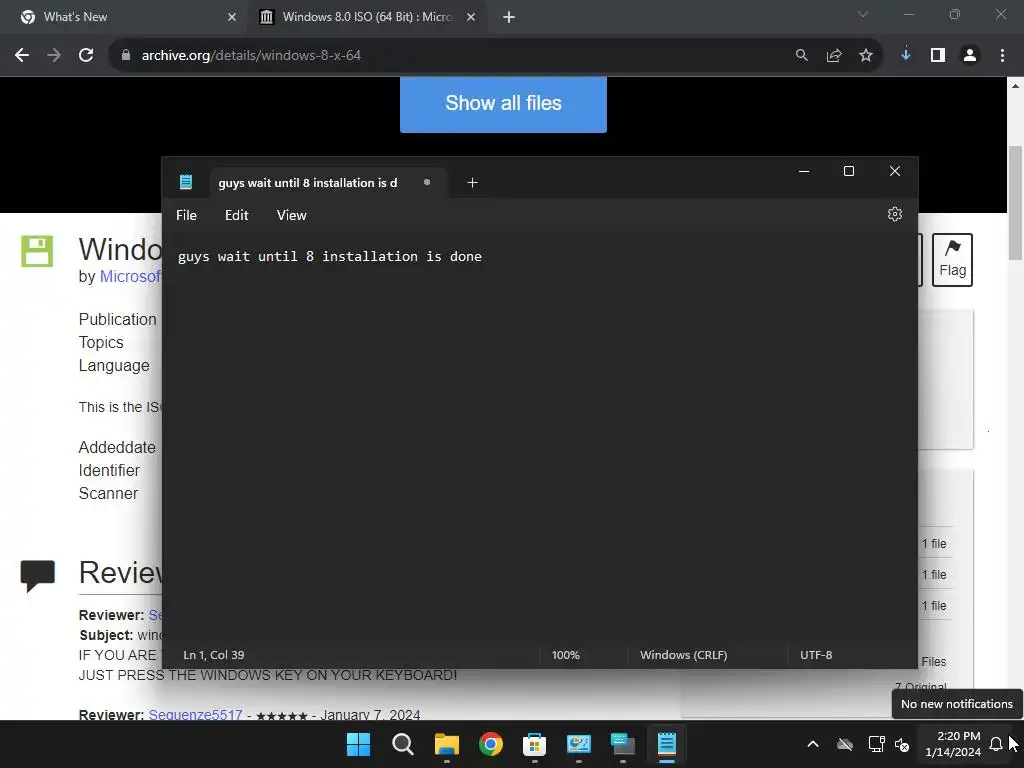Click the site lock icon in the address bar
The image size is (1024, 768).
(x=126, y=56)
